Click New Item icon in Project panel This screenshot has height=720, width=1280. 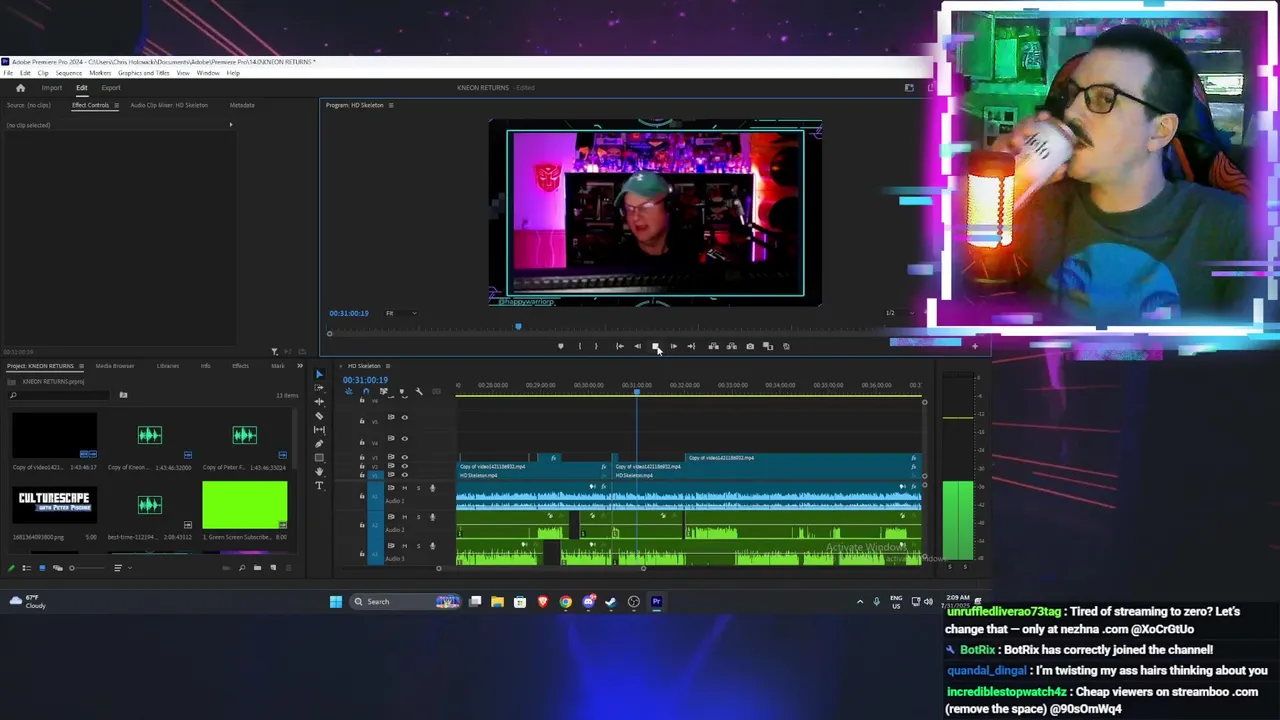[x=273, y=568]
